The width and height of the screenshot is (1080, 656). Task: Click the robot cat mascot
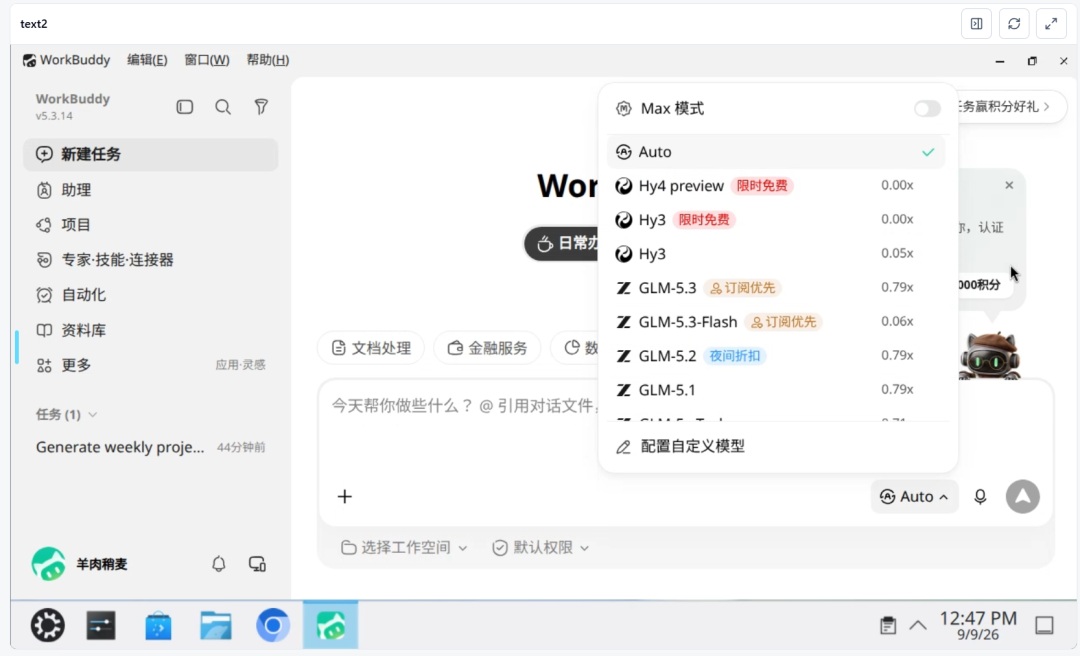989,355
